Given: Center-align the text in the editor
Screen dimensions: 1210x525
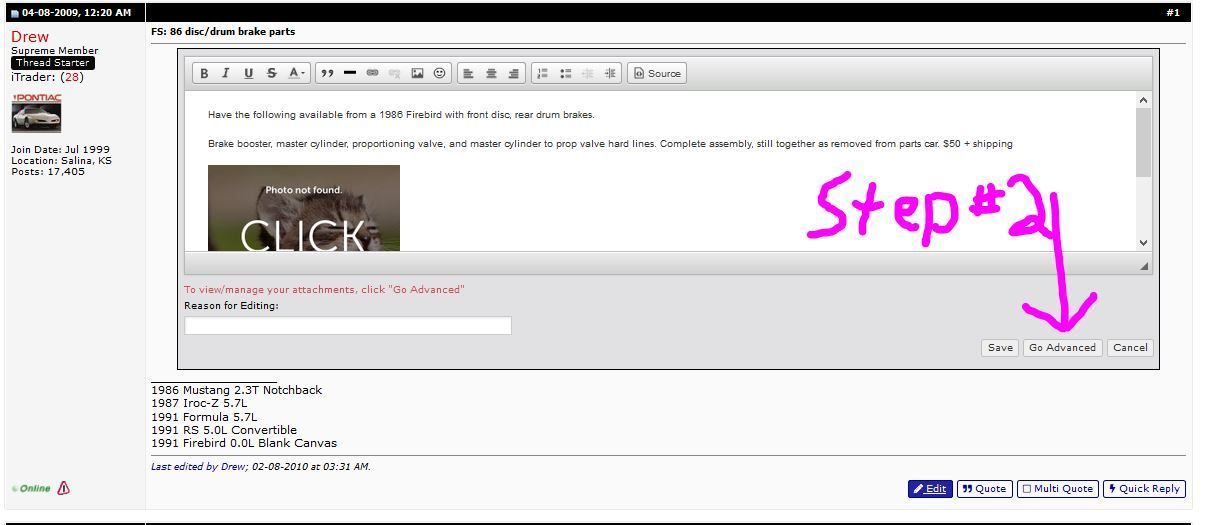Looking at the screenshot, I should click(x=491, y=73).
